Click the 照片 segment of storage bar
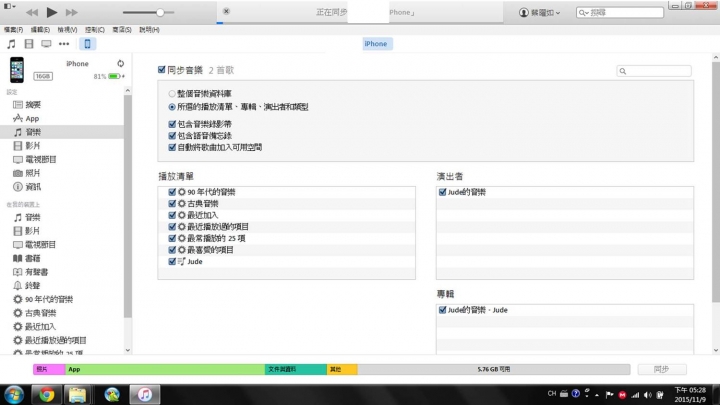This screenshot has height=405, width=720. [x=49, y=369]
